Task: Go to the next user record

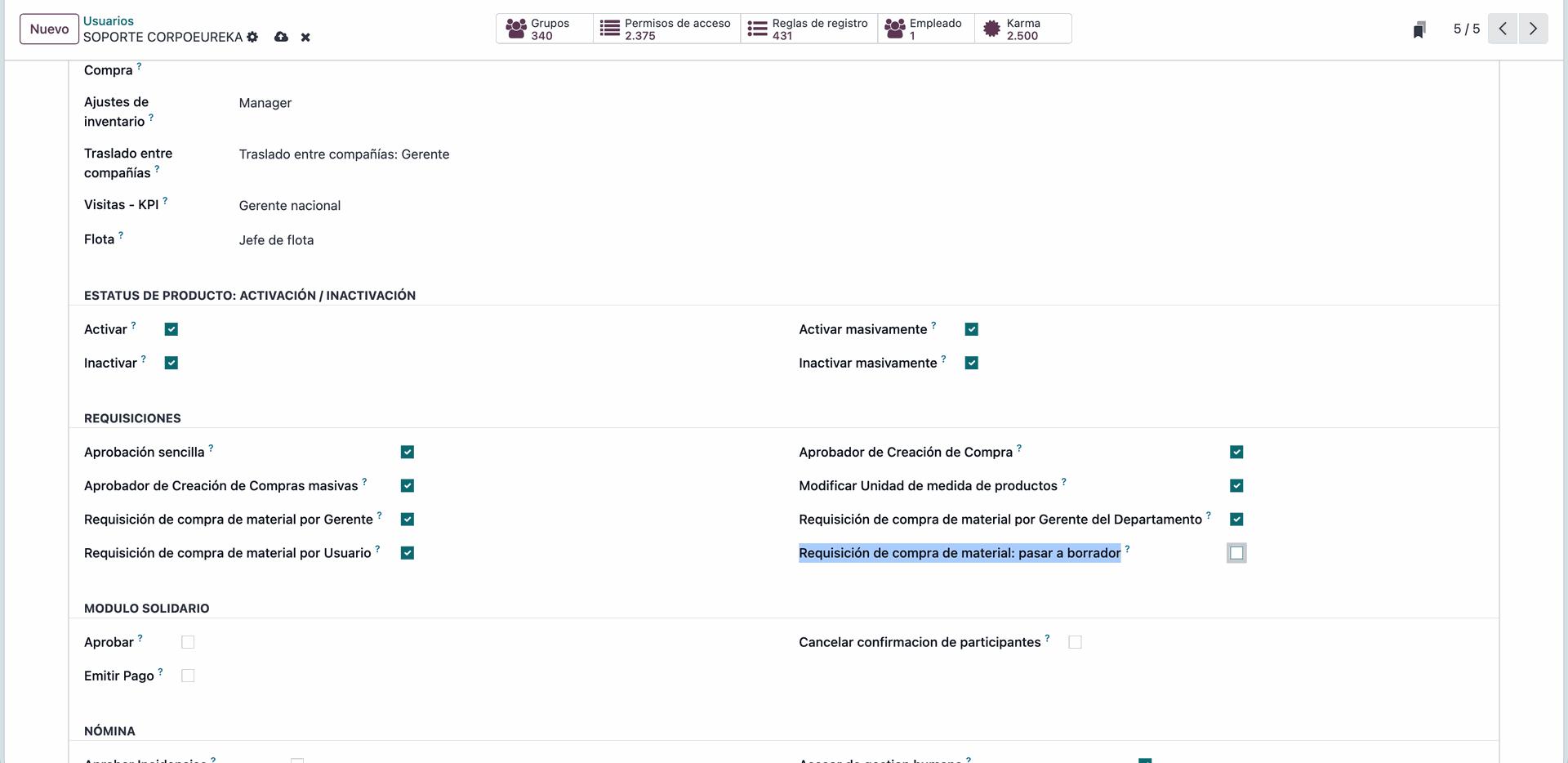Action: coord(1533,29)
